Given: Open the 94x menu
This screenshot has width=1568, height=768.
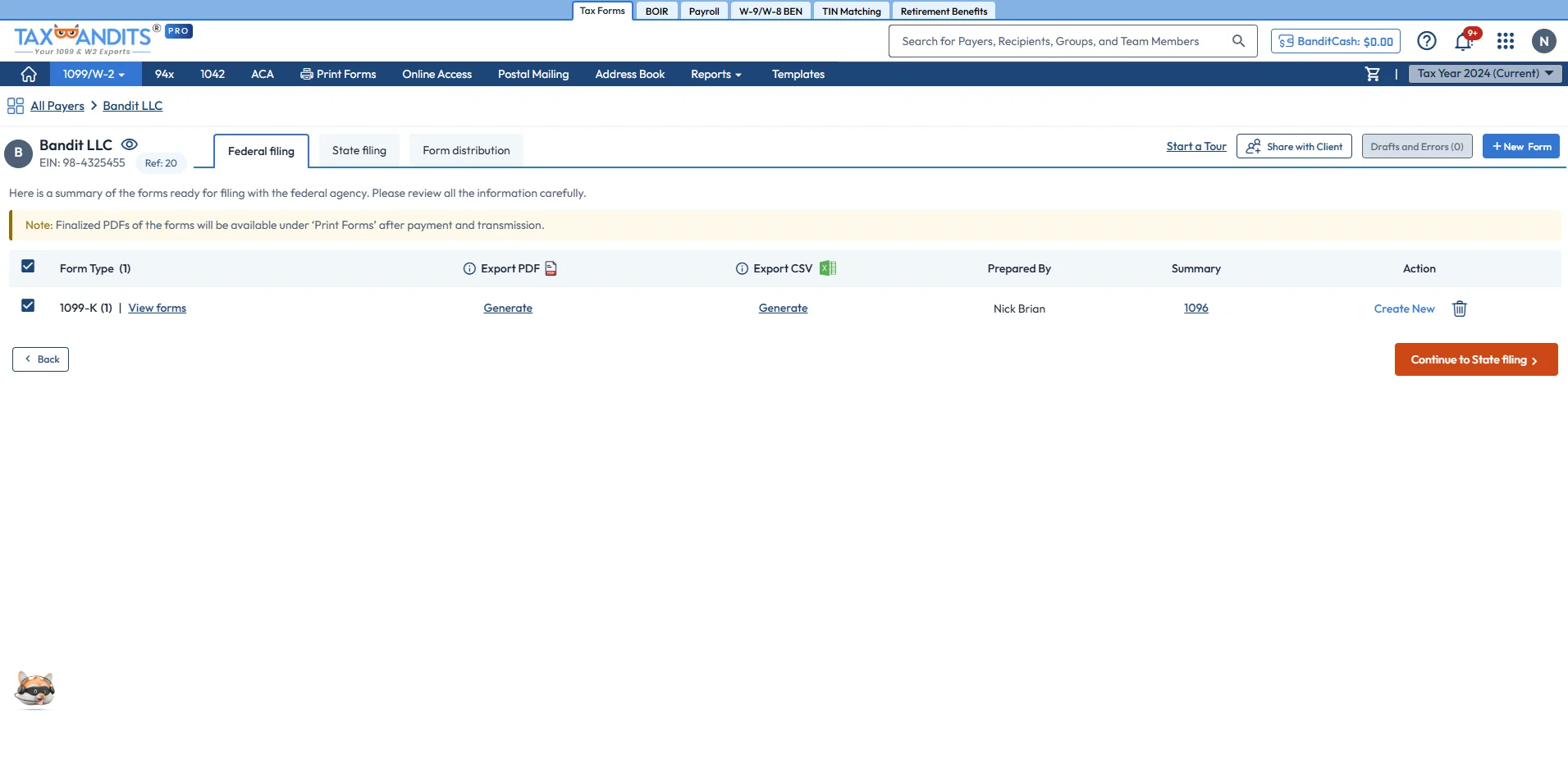Looking at the screenshot, I should [x=164, y=74].
